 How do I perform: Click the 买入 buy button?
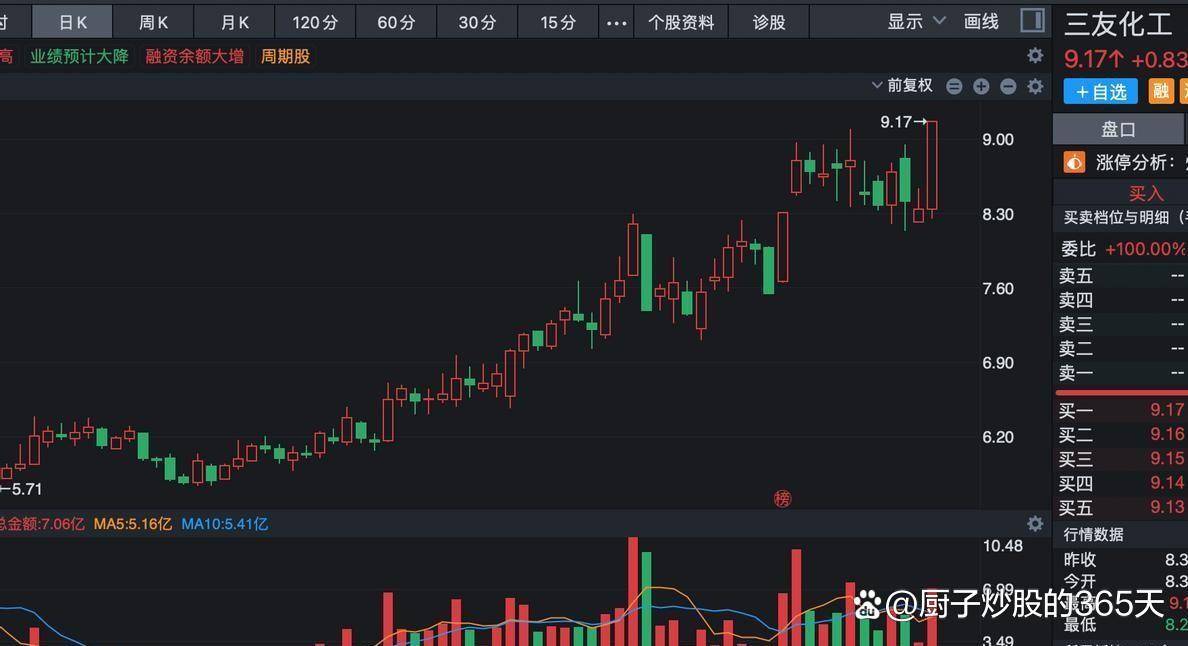coord(1146,194)
